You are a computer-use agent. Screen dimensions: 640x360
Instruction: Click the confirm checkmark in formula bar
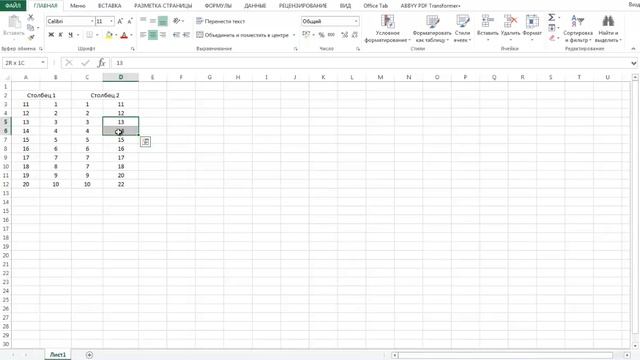[x=85, y=63]
